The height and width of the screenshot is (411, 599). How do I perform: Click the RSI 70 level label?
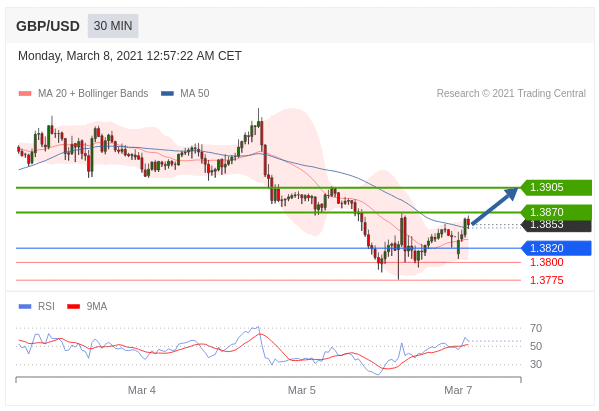536,328
